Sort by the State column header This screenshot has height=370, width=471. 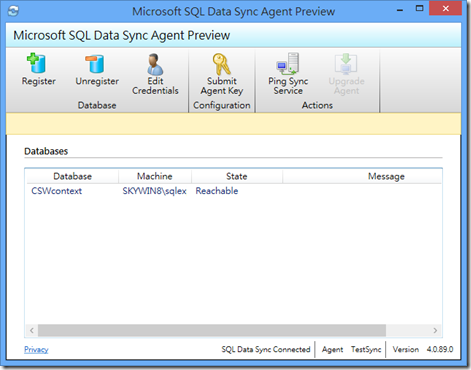(x=237, y=176)
